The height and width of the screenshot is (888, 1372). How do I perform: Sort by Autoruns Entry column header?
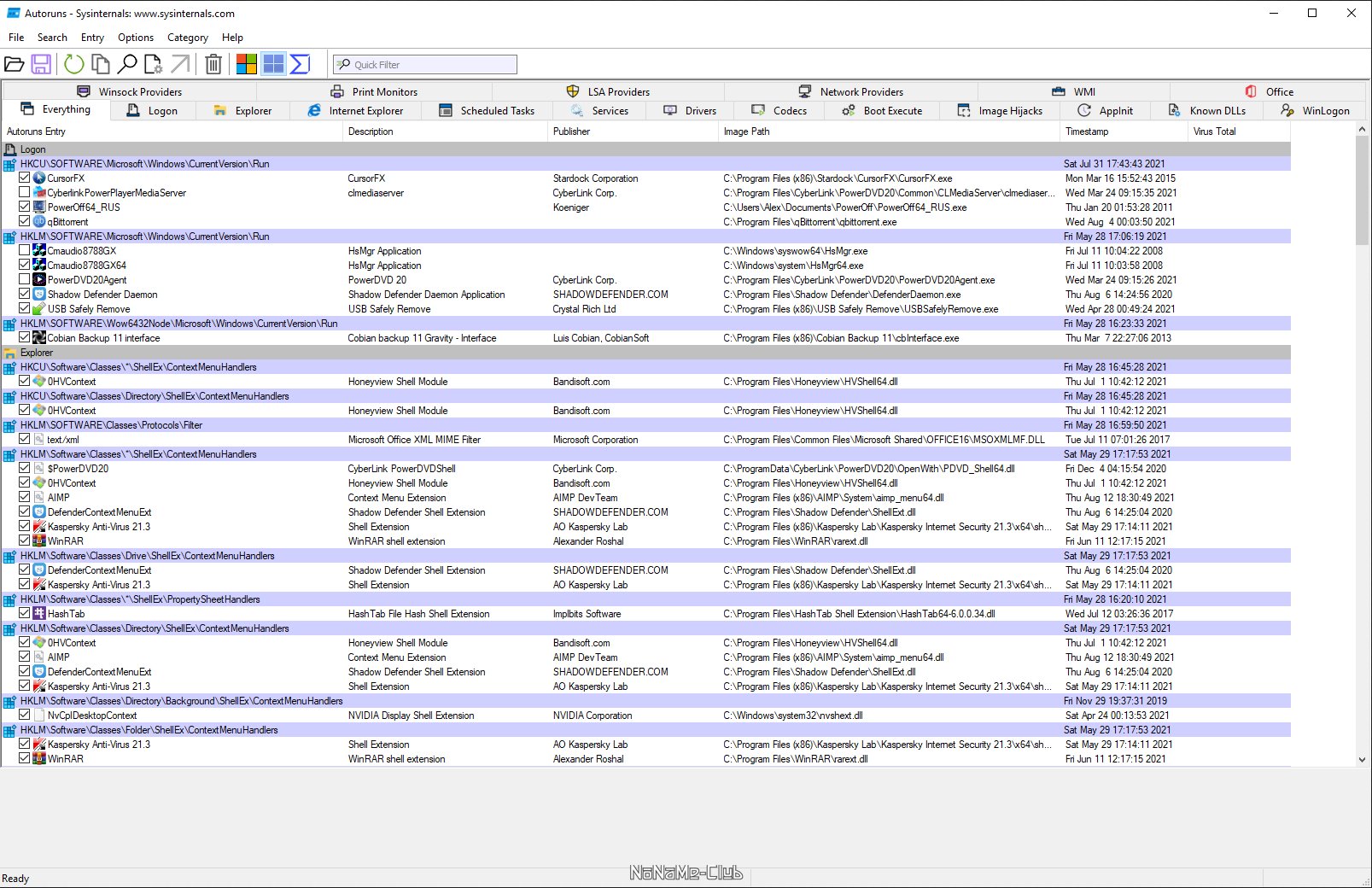click(x=172, y=131)
